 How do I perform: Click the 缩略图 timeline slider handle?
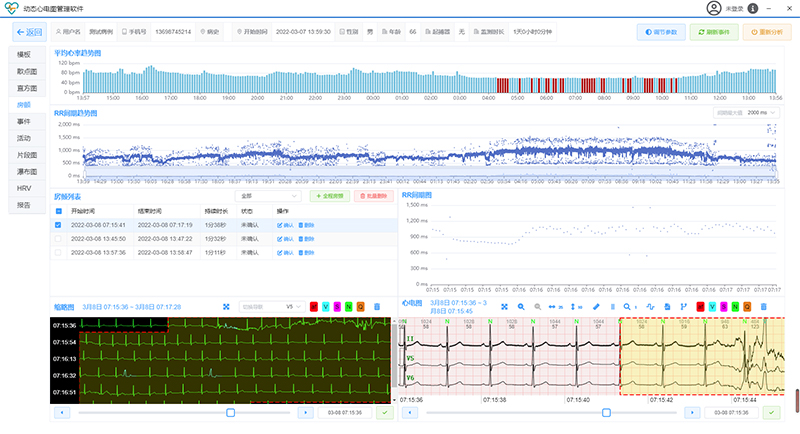230,412
